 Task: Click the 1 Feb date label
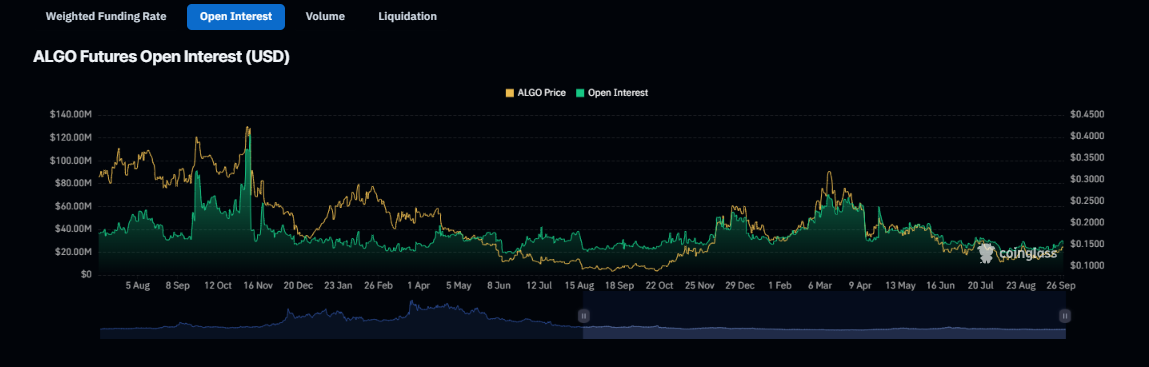pyautogui.click(x=780, y=286)
